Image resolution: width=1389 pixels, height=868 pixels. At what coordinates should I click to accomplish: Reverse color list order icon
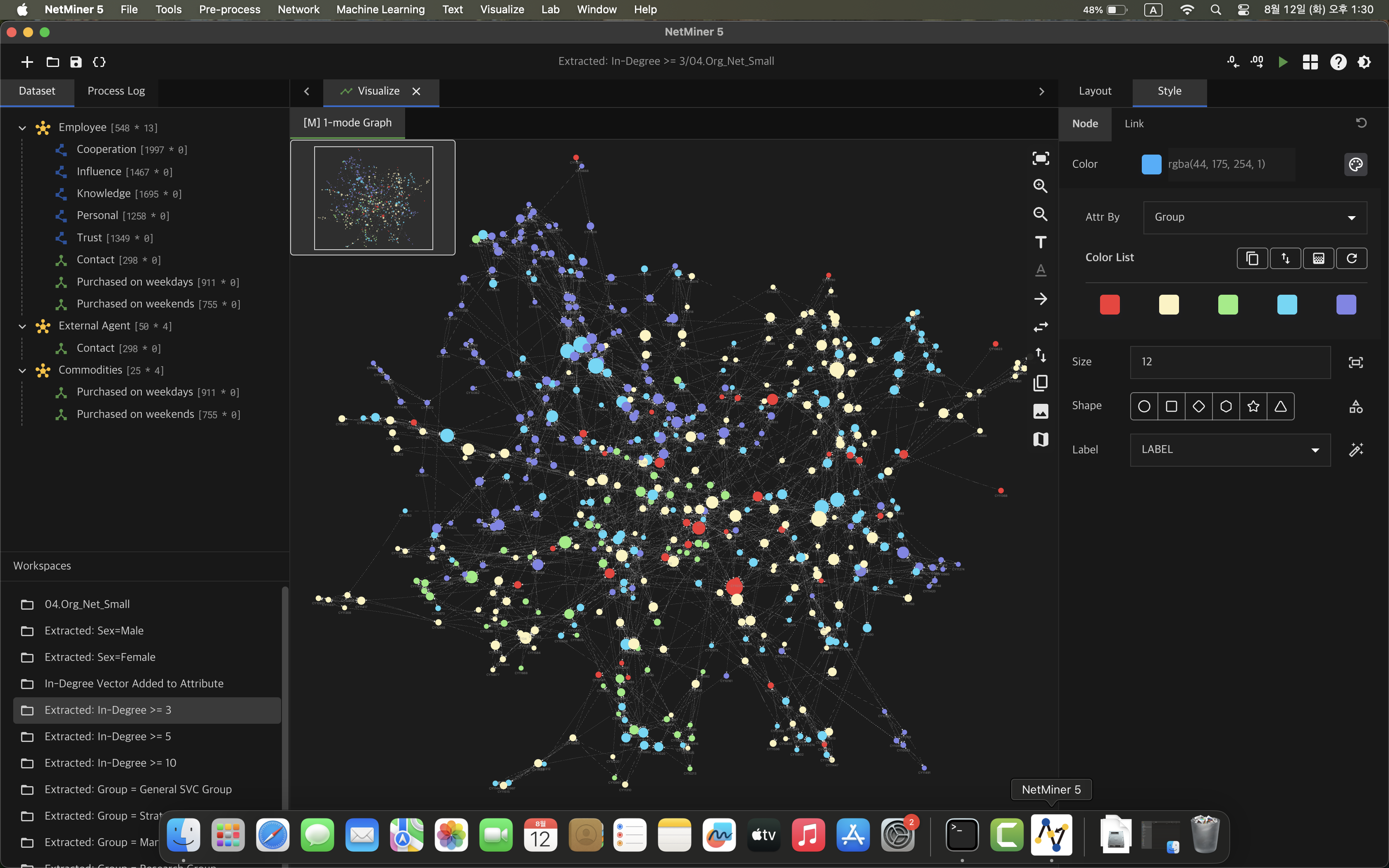(x=1286, y=258)
